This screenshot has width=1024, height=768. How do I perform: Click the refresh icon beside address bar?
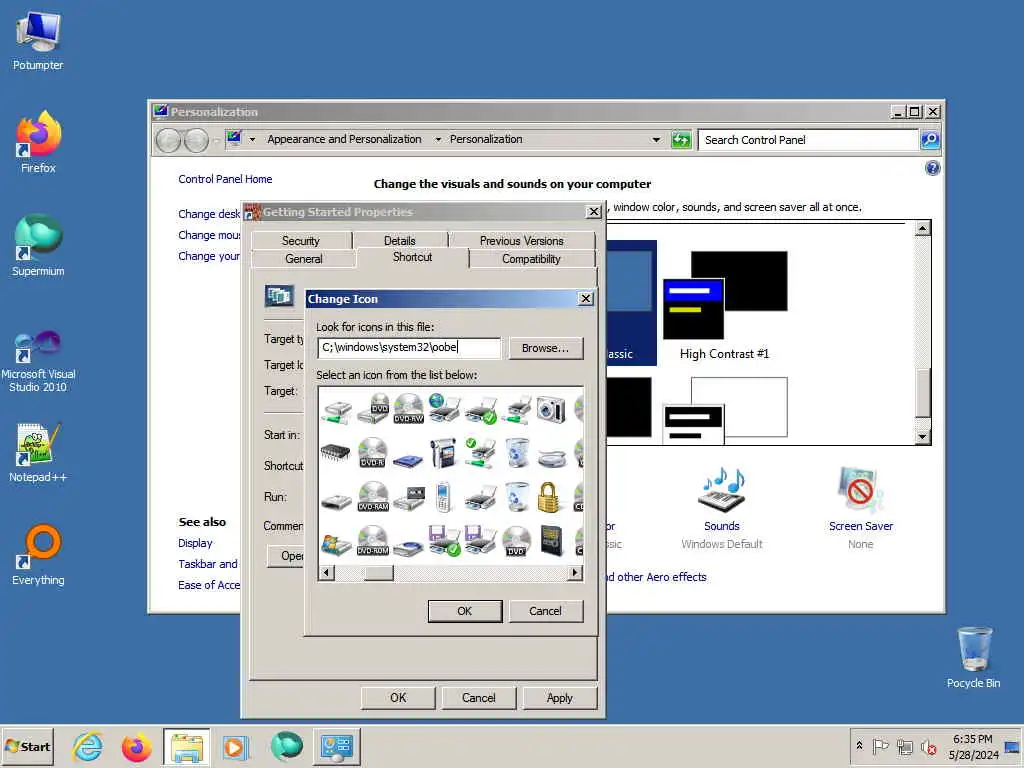tap(681, 139)
